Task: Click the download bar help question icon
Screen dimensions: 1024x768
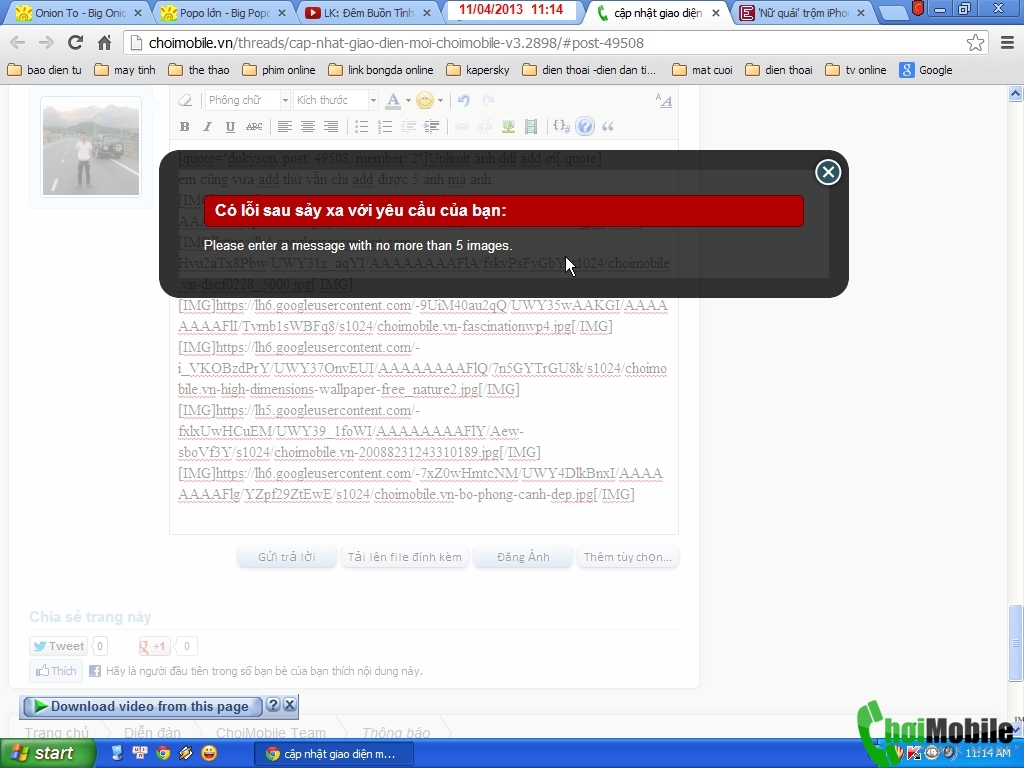Action: 274,705
